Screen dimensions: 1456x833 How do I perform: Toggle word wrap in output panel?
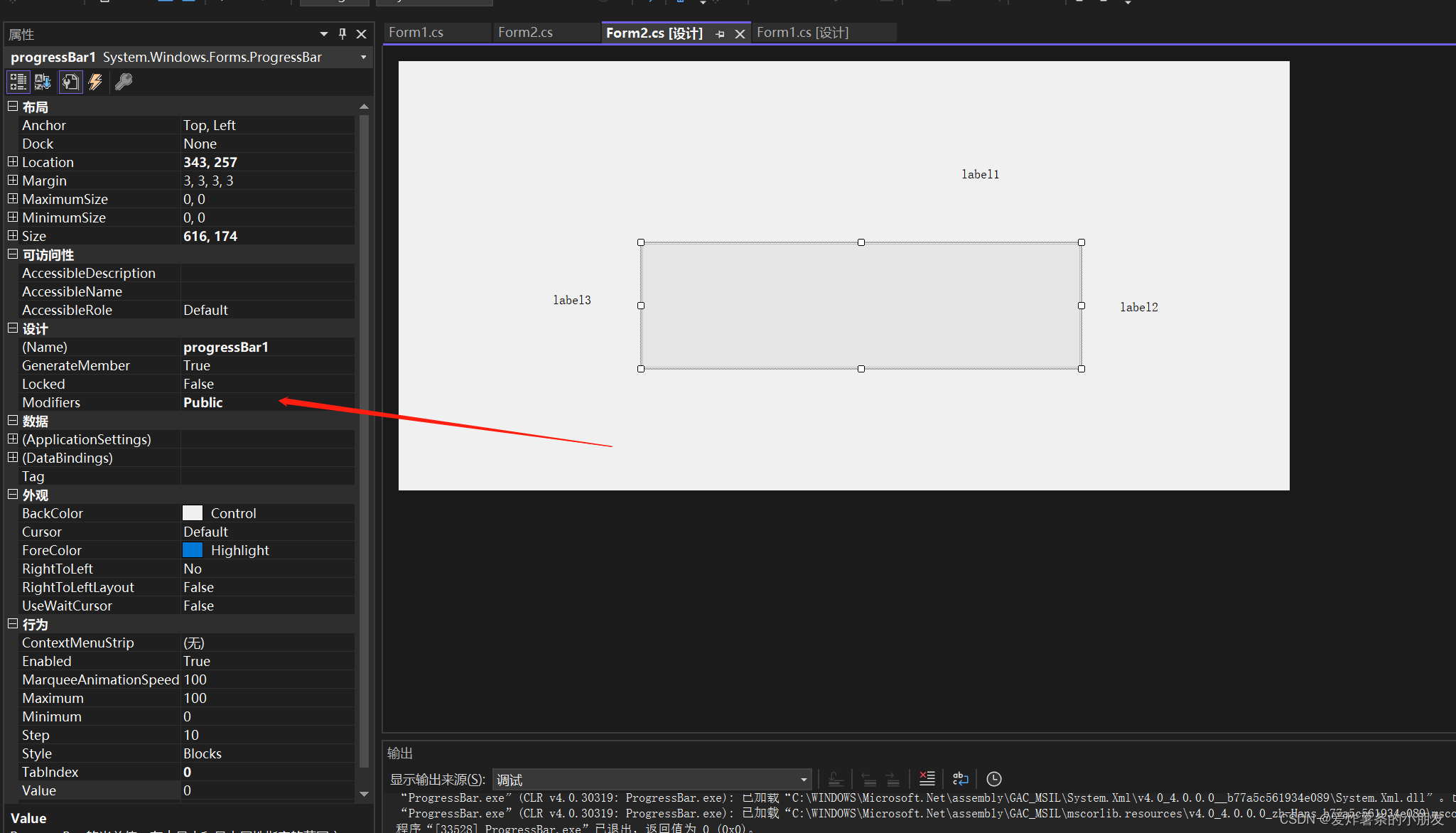tap(960, 779)
